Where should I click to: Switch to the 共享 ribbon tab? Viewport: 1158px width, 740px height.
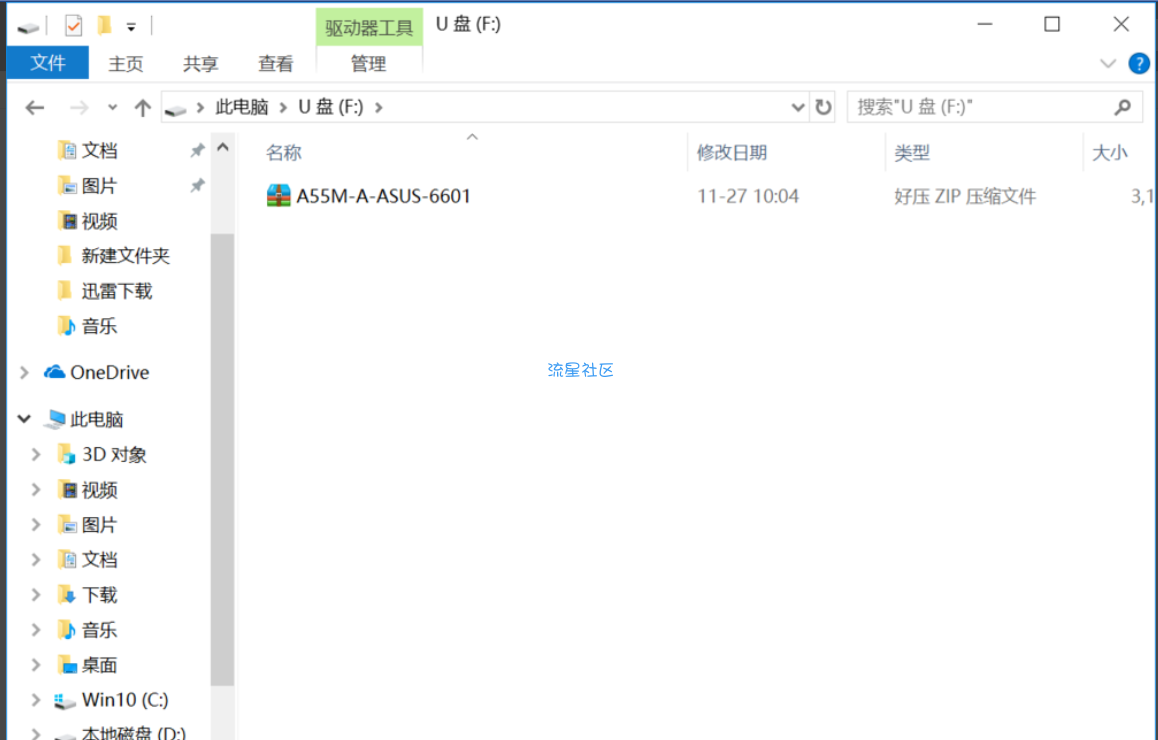click(200, 64)
